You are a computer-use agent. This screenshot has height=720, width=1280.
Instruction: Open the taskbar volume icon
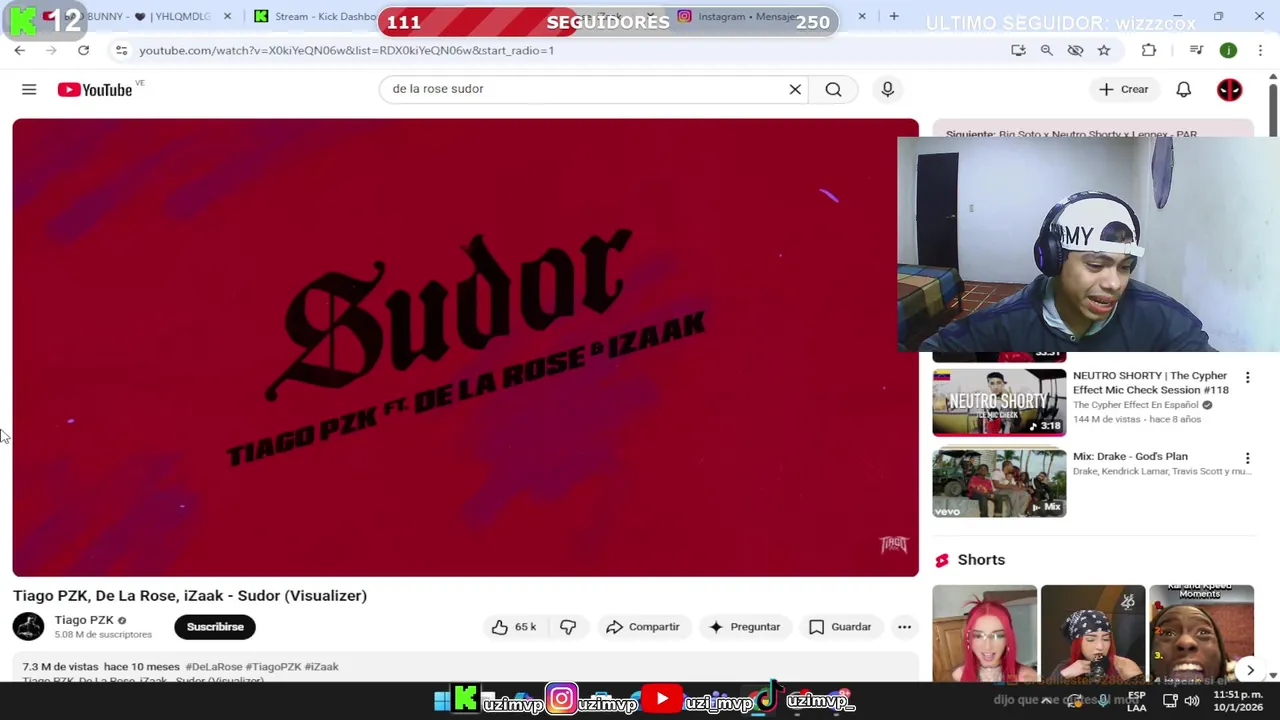(x=1191, y=701)
